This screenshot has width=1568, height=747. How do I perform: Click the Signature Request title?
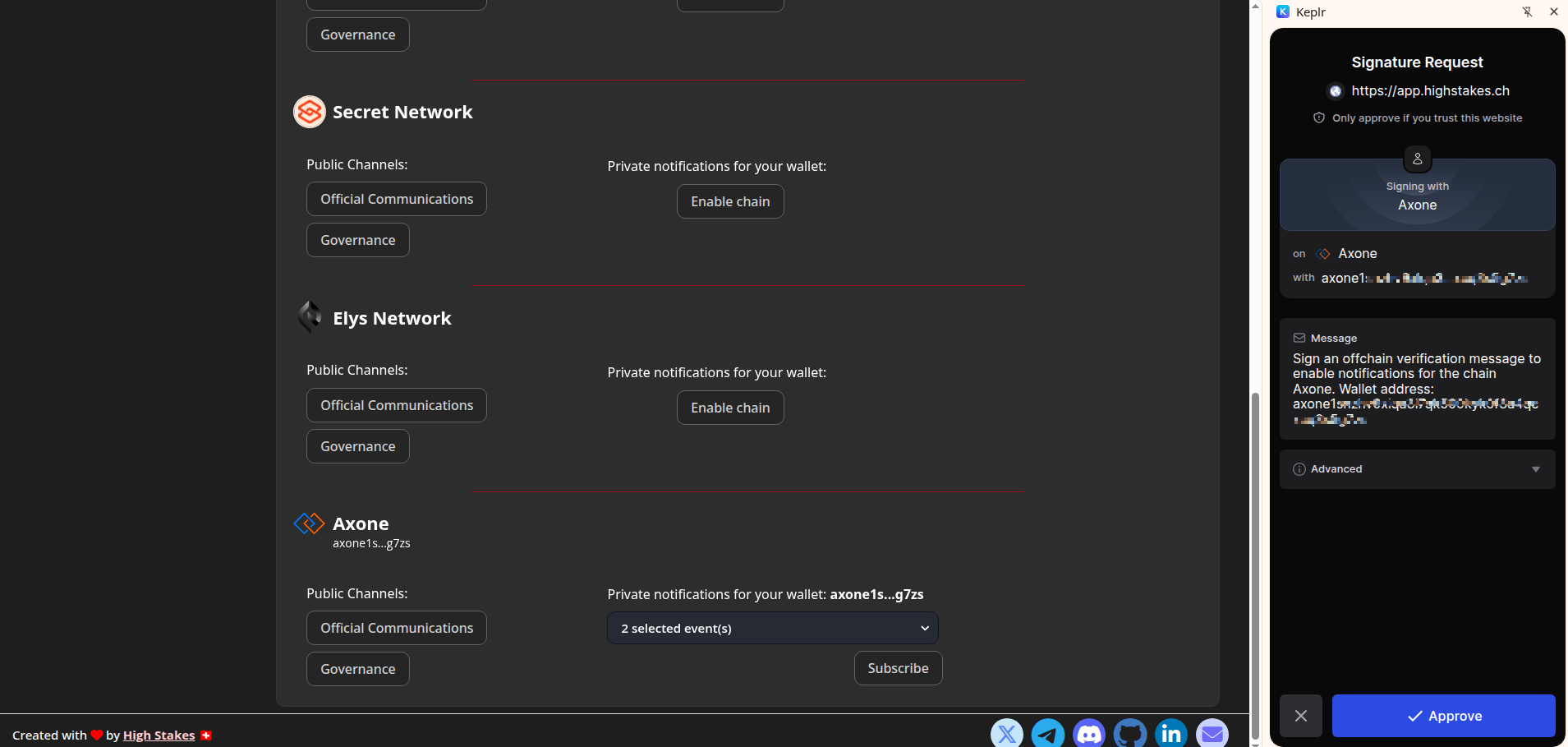(1417, 62)
